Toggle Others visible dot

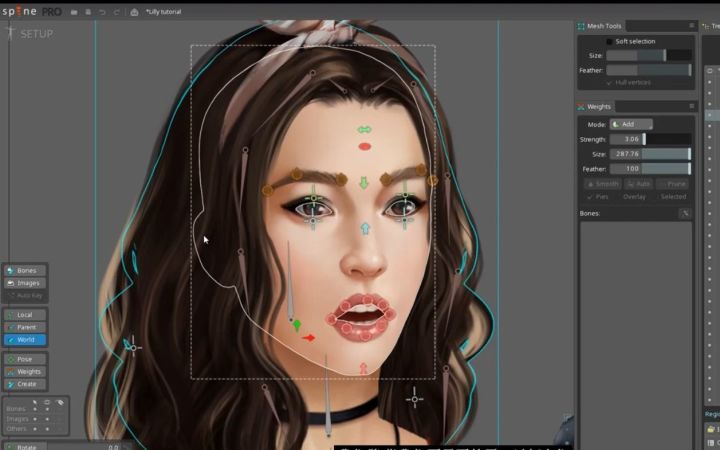pos(47,429)
